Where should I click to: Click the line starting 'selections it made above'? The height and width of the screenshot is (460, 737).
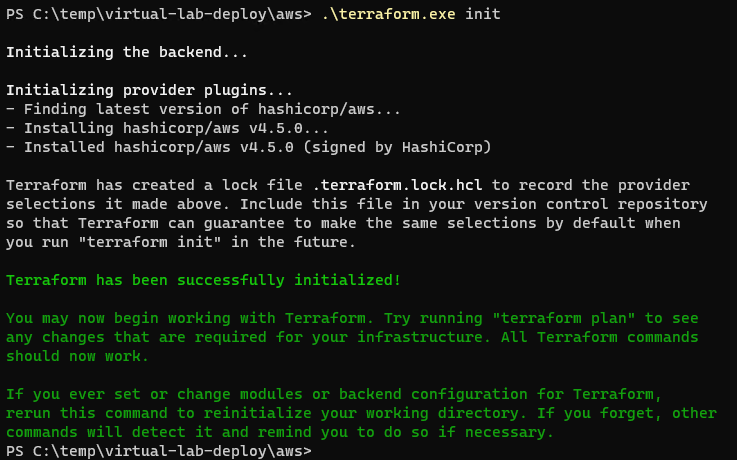pos(356,204)
